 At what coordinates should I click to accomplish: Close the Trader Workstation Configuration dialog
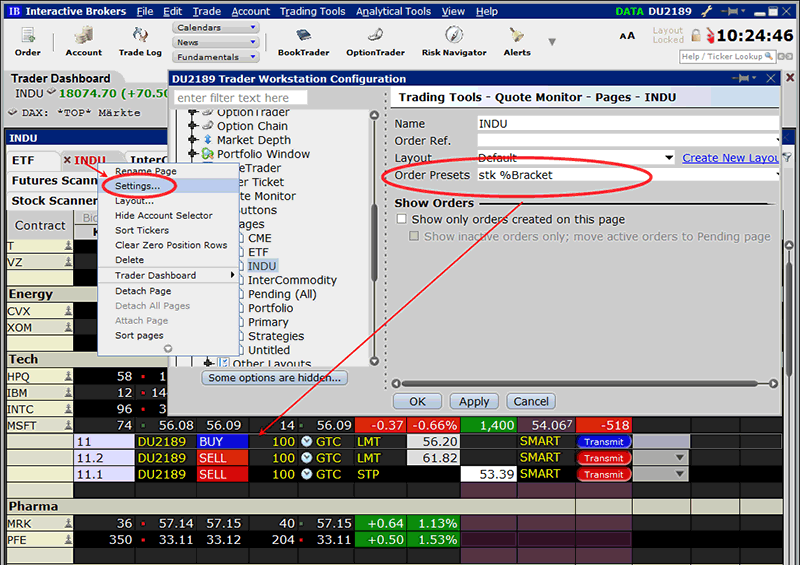771,78
